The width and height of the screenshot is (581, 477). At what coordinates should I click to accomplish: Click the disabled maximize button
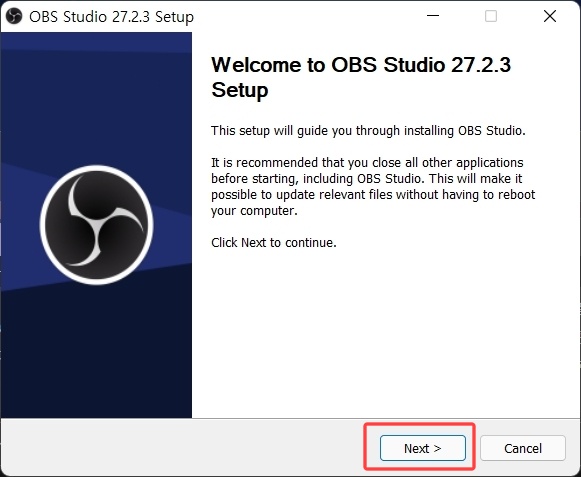491,16
